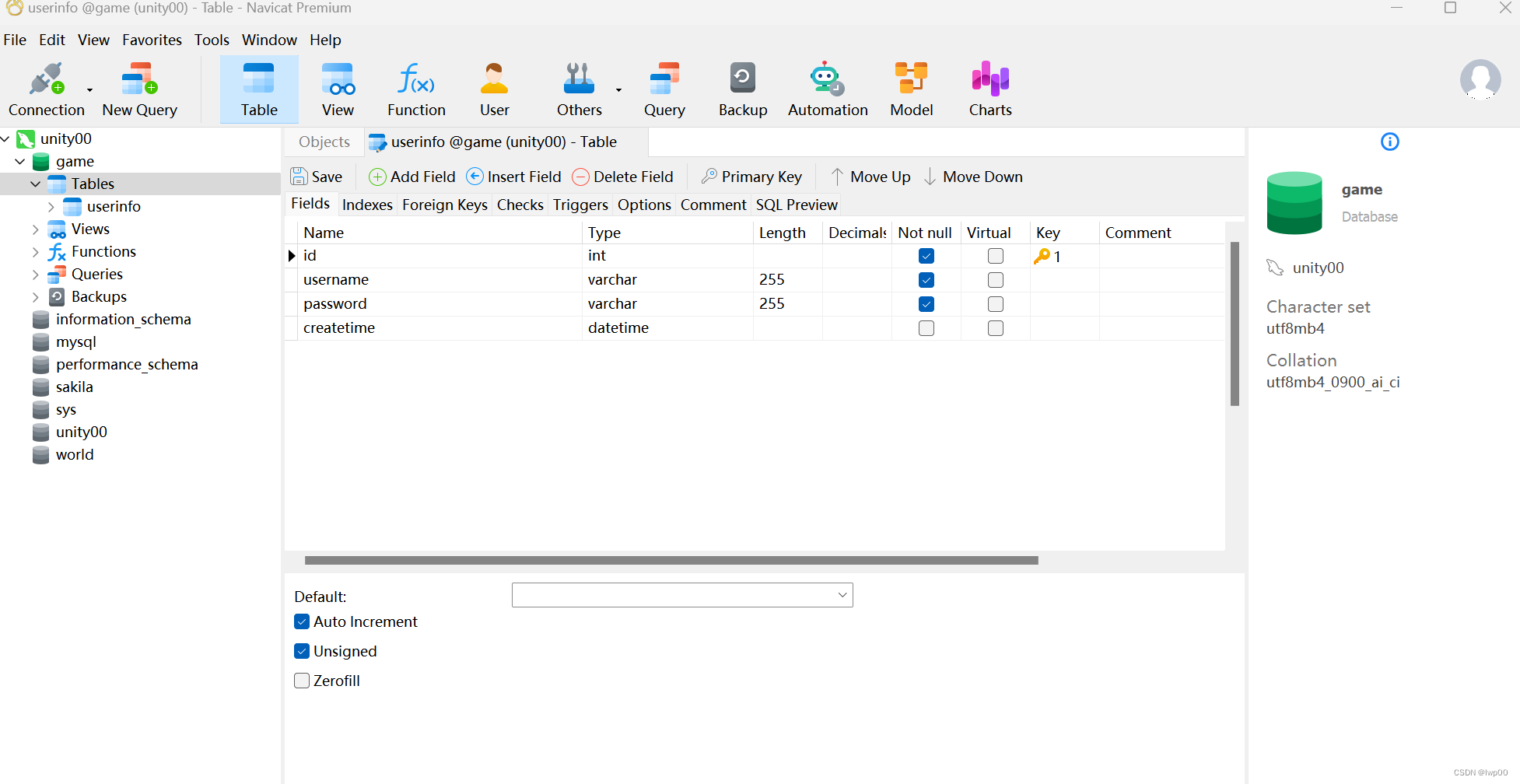Open the Query tool
This screenshot has width=1520, height=784.
pyautogui.click(x=664, y=88)
